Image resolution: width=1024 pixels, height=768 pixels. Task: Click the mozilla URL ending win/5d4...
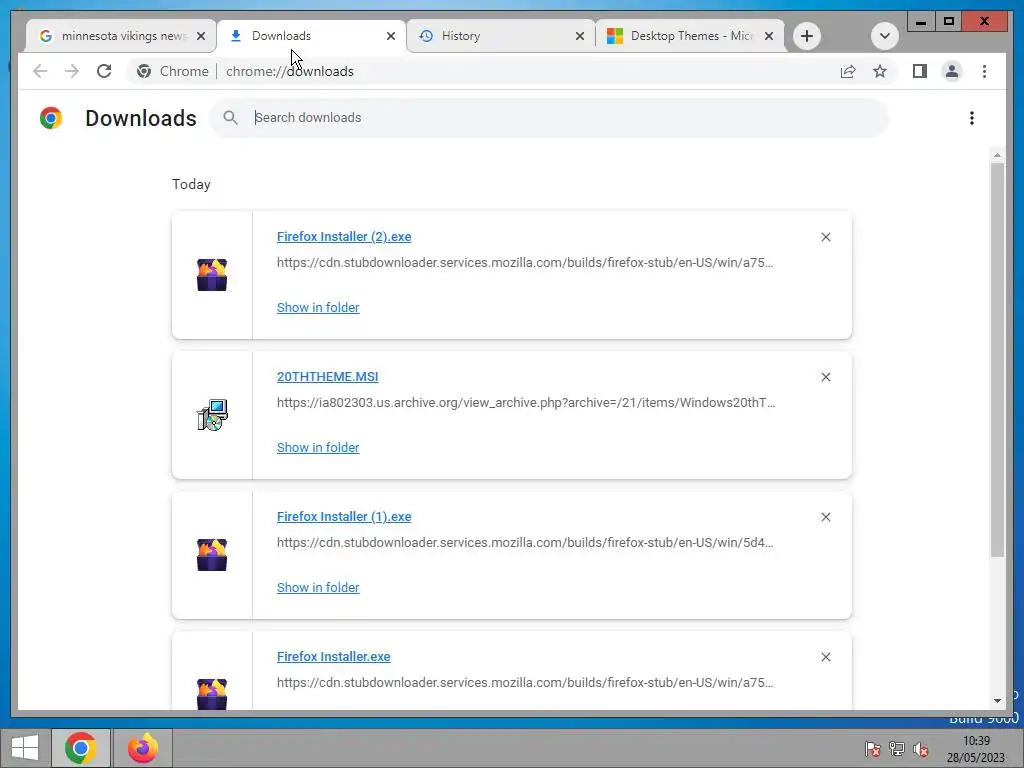[x=525, y=542]
